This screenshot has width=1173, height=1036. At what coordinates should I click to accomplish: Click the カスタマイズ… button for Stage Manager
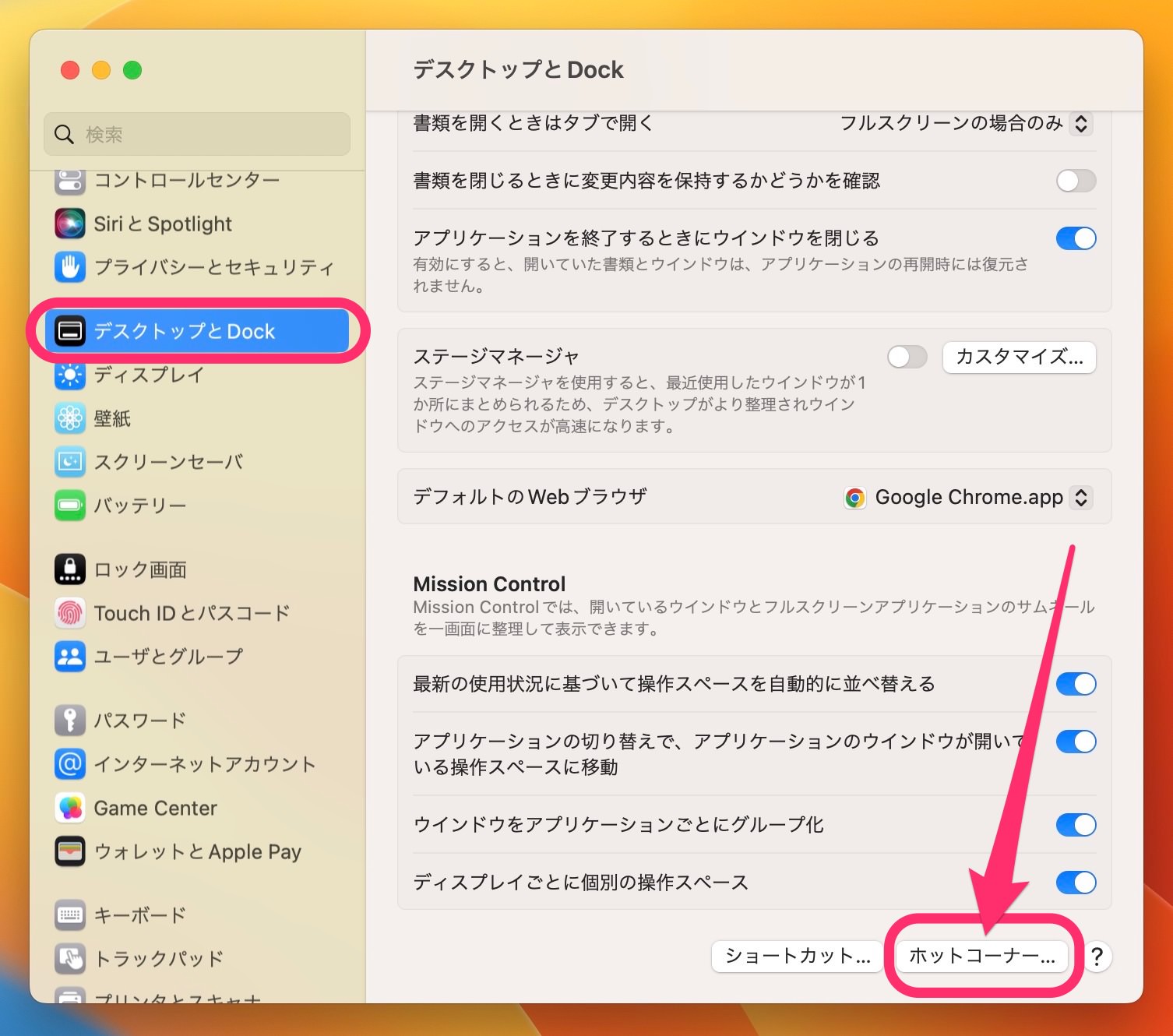point(1019,358)
